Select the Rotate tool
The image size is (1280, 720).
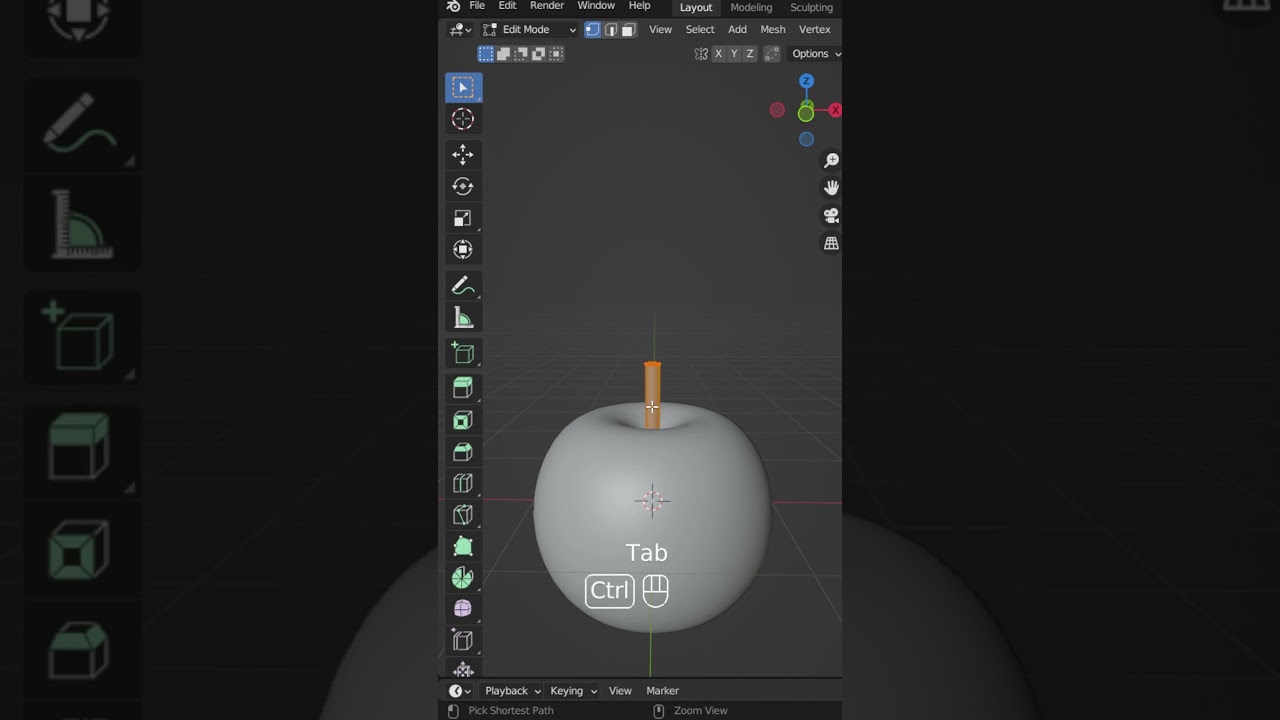coord(463,186)
